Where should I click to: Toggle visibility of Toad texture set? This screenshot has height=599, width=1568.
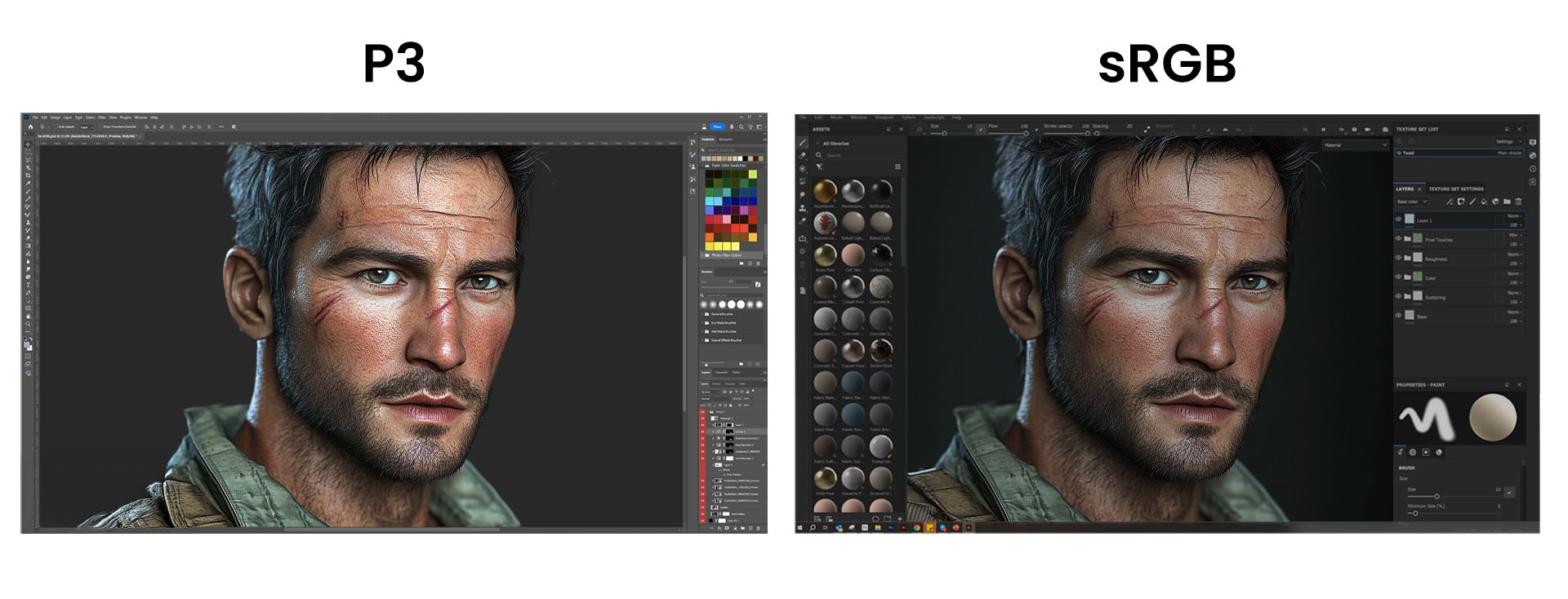point(1399,153)
